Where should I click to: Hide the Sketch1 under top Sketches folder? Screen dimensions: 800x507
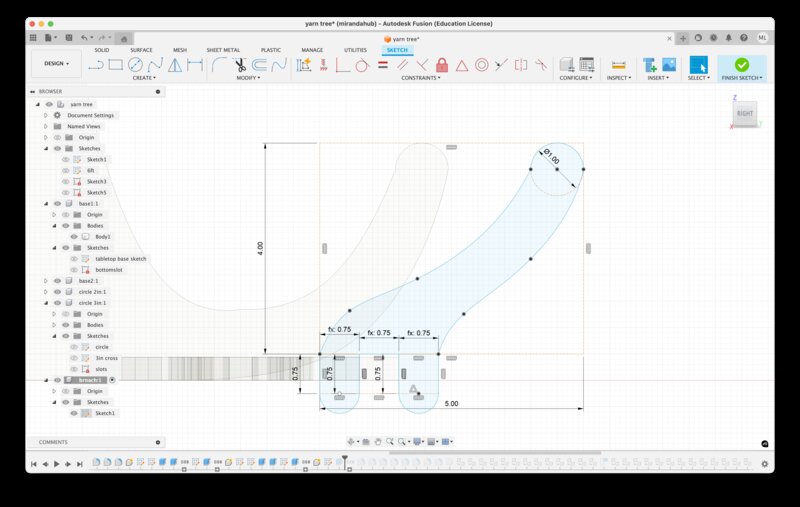click(x=66, y=159)
